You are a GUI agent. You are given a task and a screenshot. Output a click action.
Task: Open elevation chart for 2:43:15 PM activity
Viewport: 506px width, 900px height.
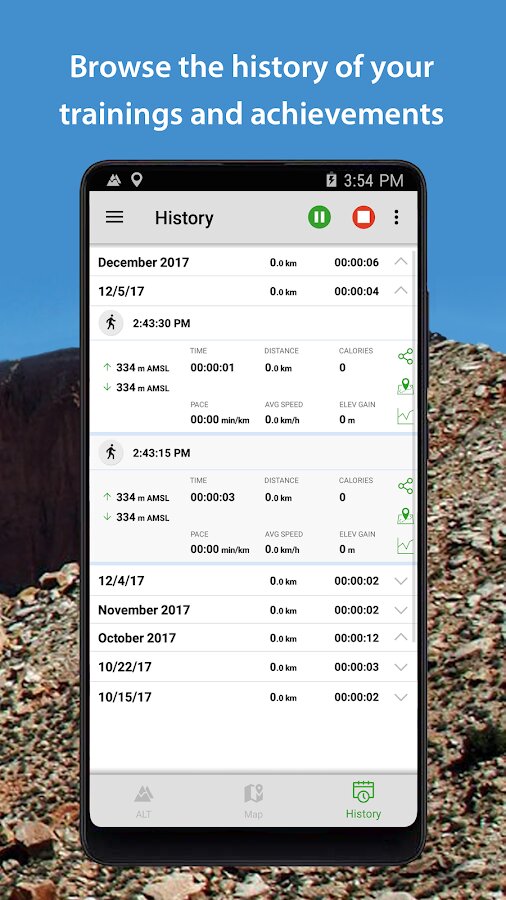coord(405,546)
